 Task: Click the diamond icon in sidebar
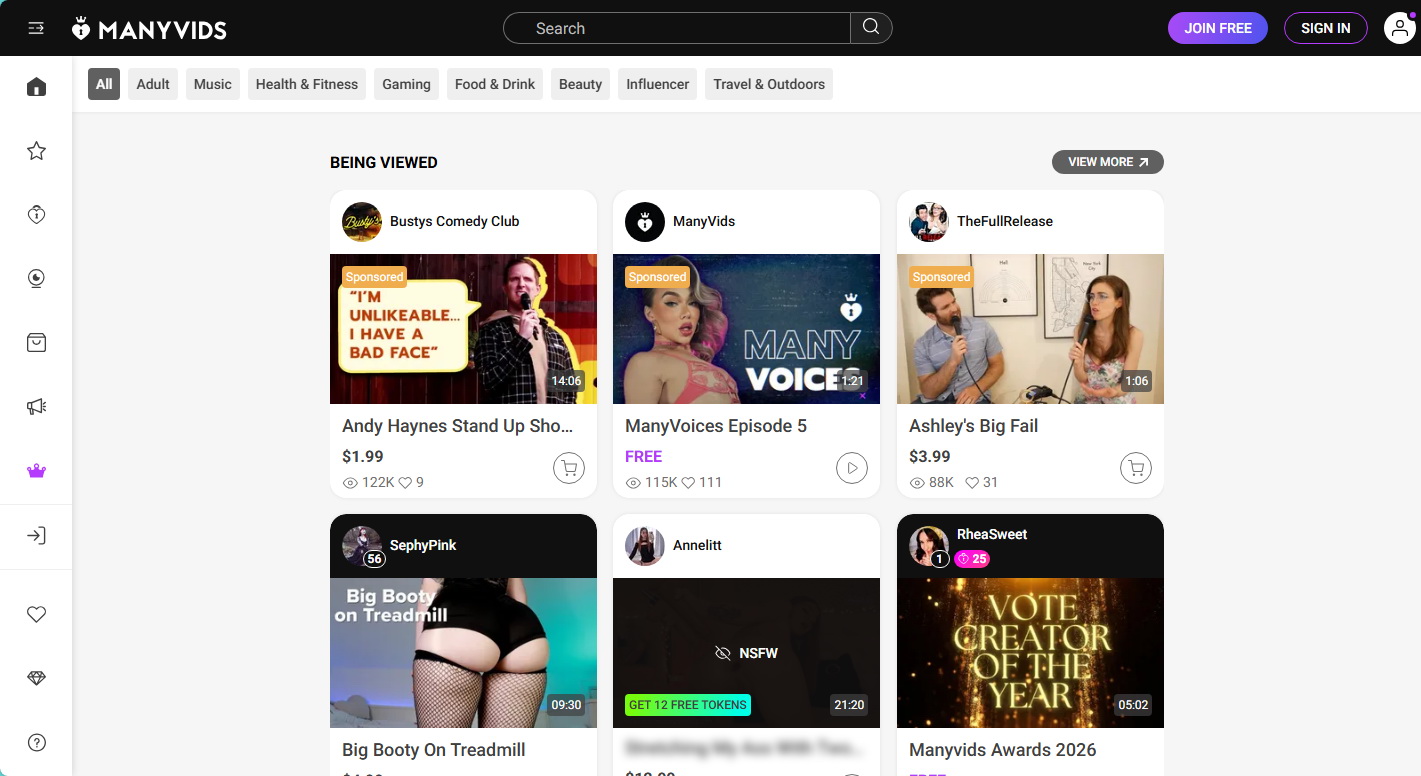tap(36, 678)
